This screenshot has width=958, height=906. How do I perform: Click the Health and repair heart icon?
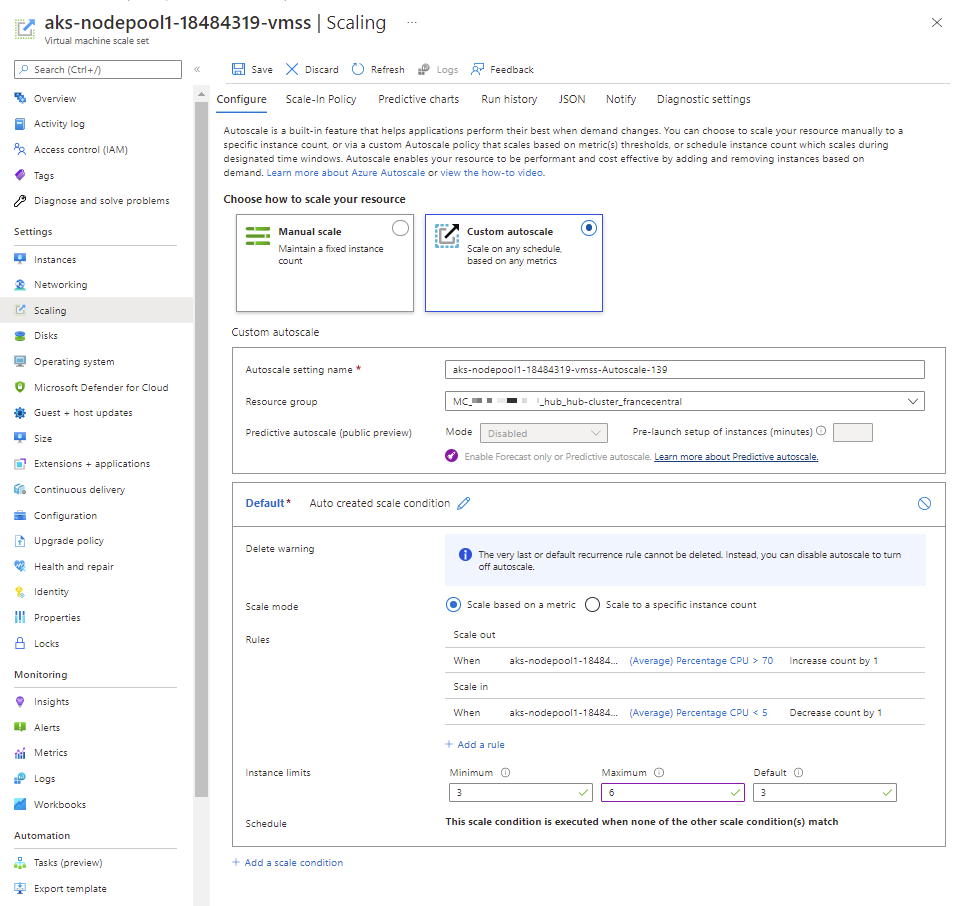(20, 566)
